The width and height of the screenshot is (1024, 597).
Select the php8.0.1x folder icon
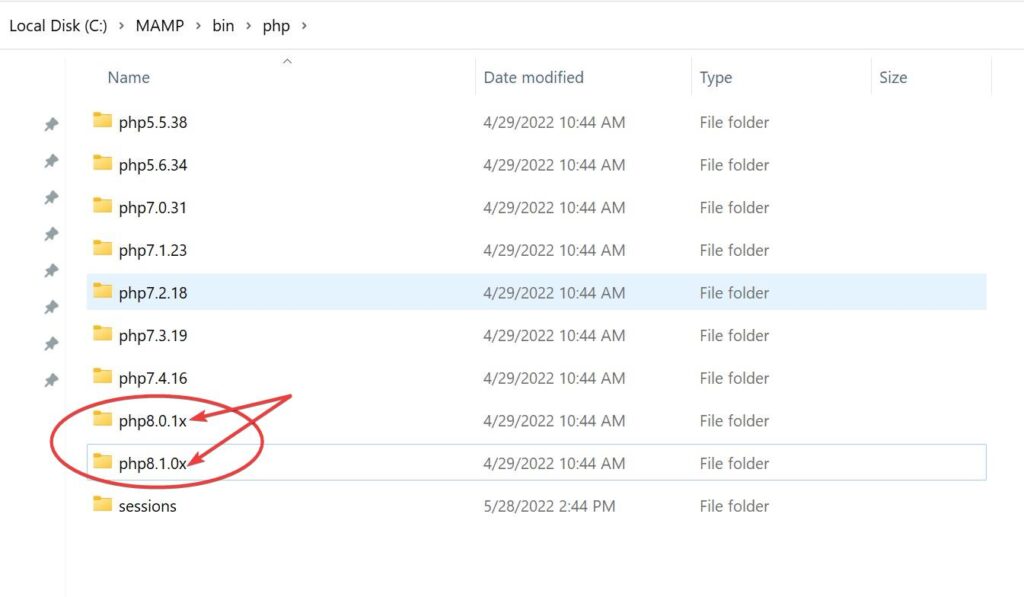click(102, 419)
